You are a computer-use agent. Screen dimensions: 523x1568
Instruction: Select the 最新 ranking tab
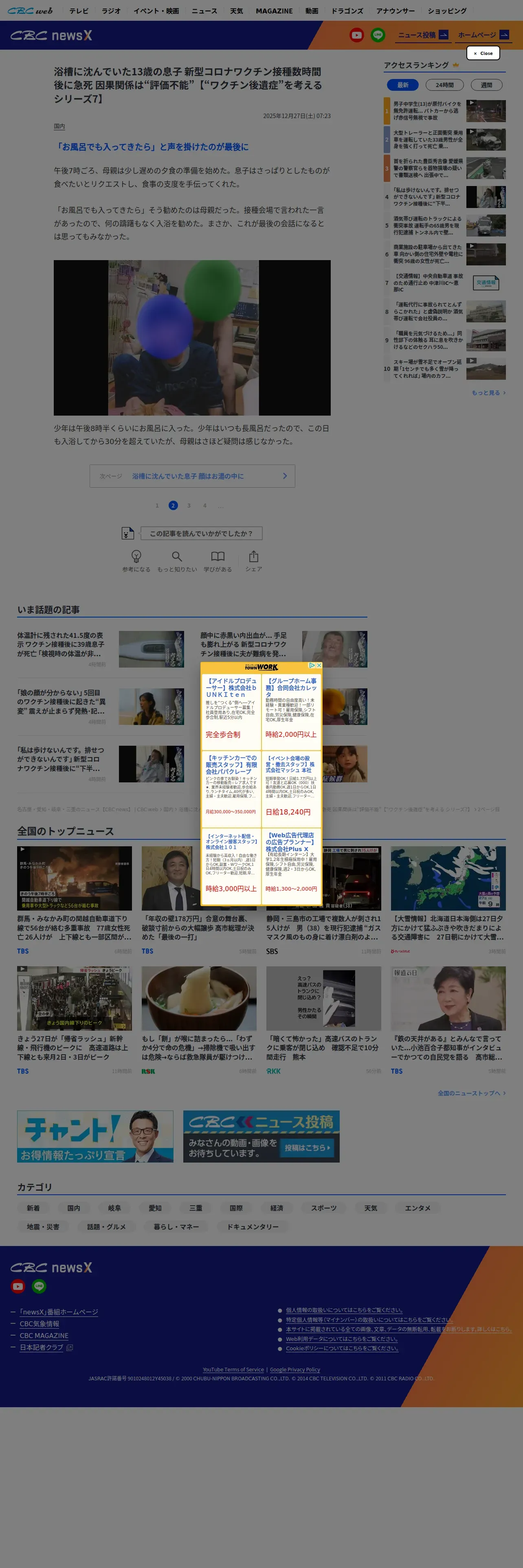[402, 85]
